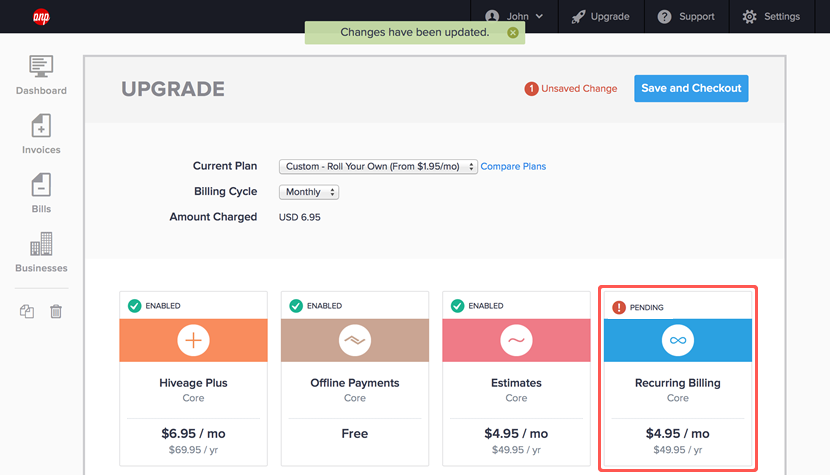Image resolution: width=830 pixels, height=475 pixels.
Task: Select the Hiveage Plus card title
Action: (x=193, y=383)
